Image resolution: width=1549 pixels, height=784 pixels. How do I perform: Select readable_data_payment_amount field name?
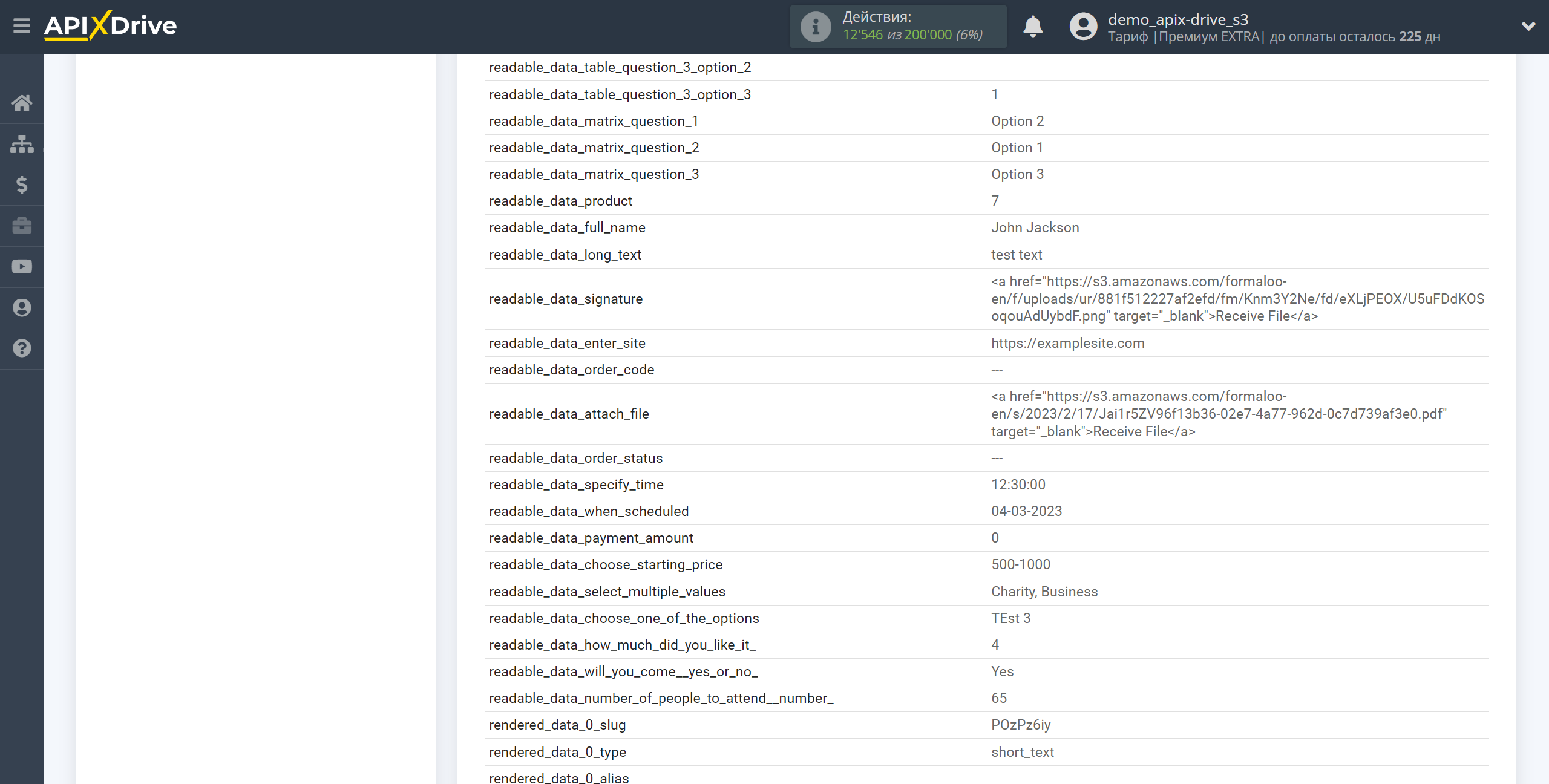point(591,538)
